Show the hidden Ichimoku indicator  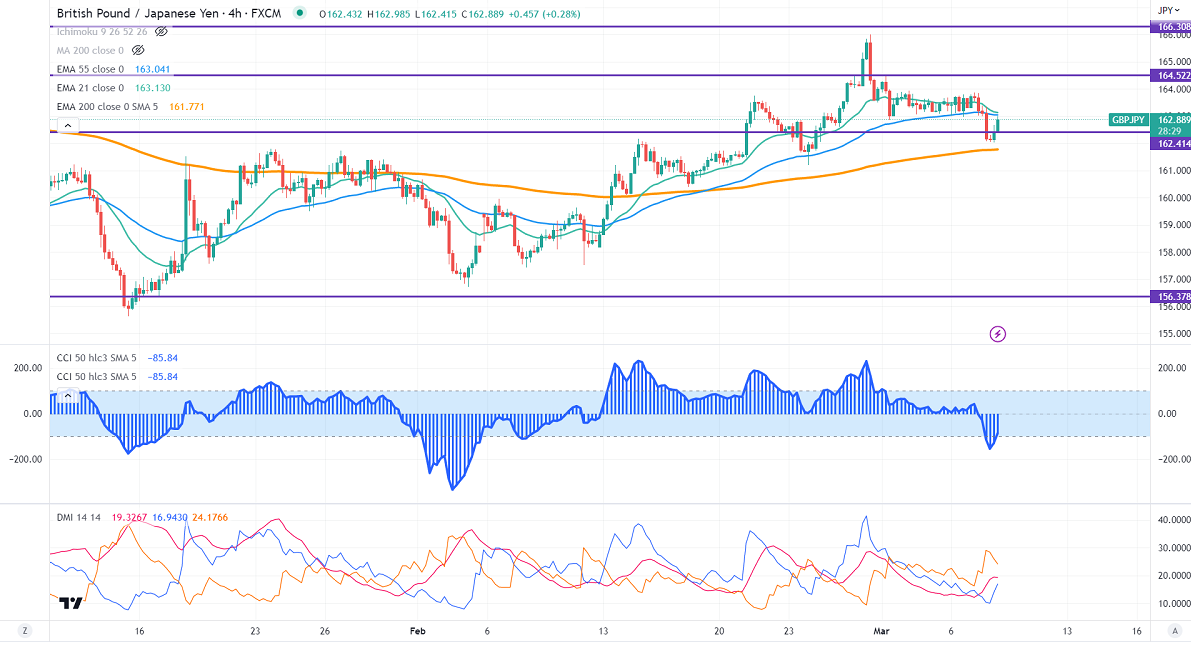coord(160,31)
